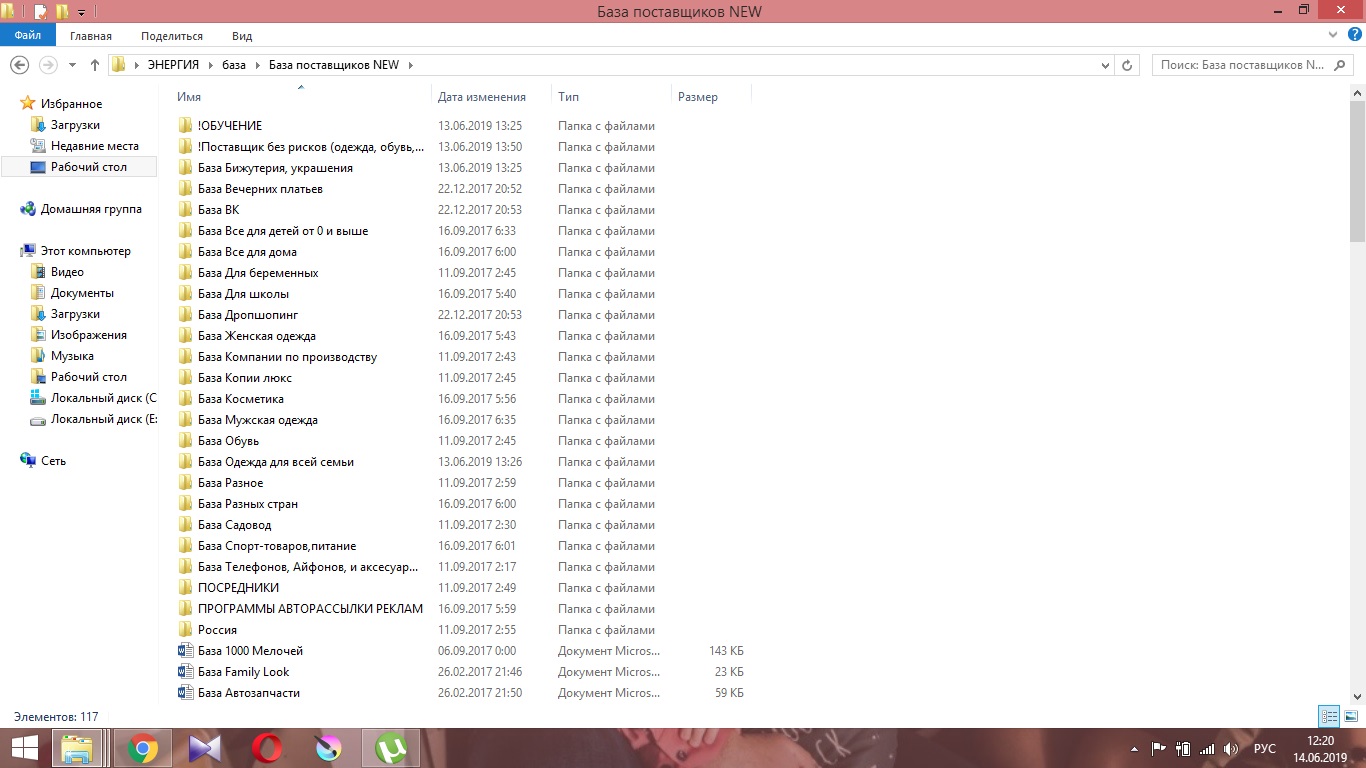Viewport: 1366px width, 768px height.
Task: Select the База ВК folder icon
Action: tap(185, 209)
